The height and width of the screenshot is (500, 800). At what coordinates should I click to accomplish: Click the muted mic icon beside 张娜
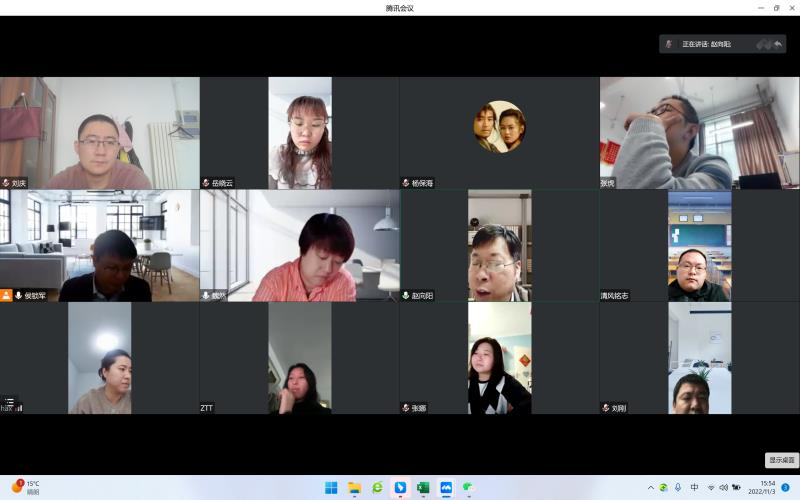(x=406, y=408)
